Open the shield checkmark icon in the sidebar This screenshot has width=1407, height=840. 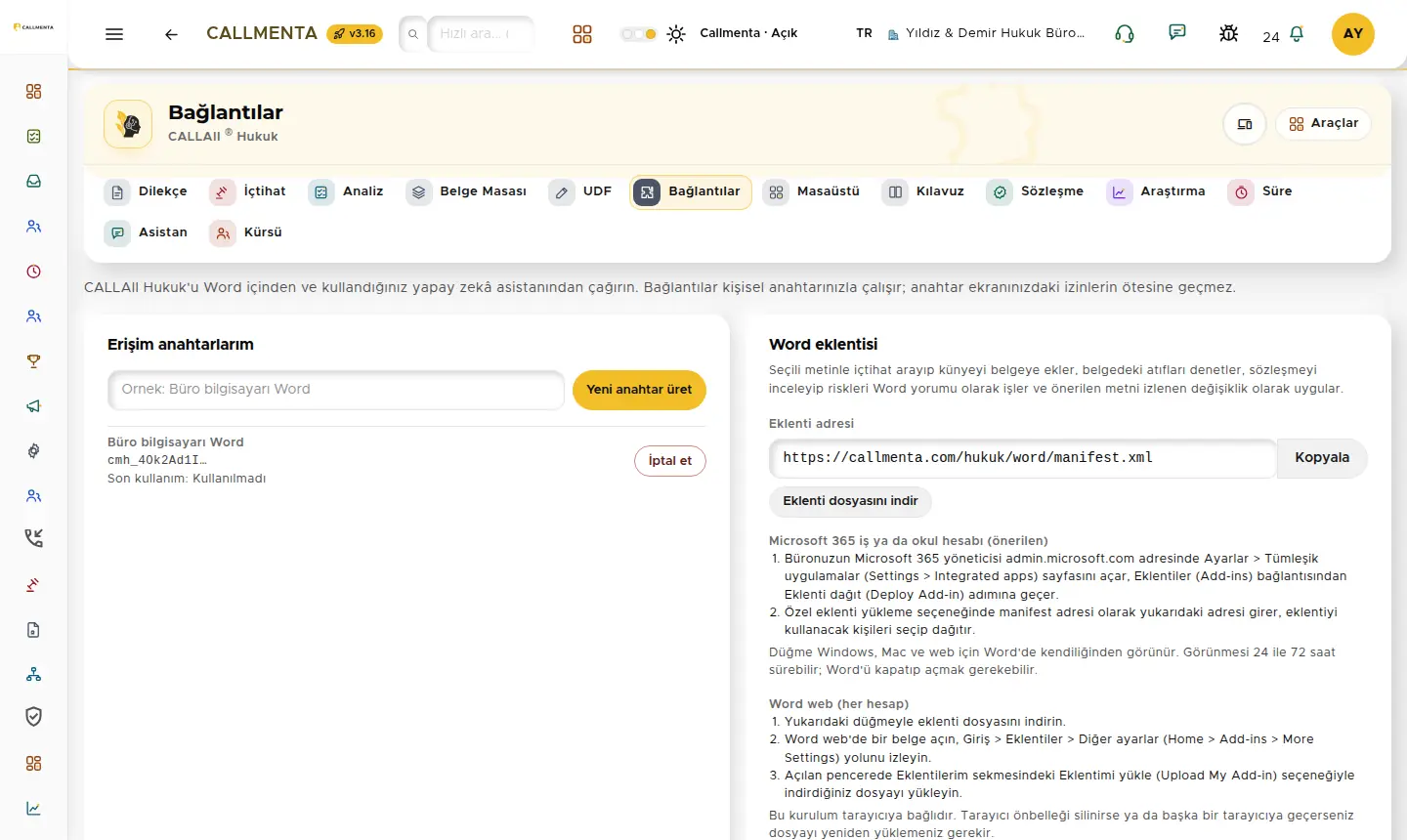coord(34,718)
